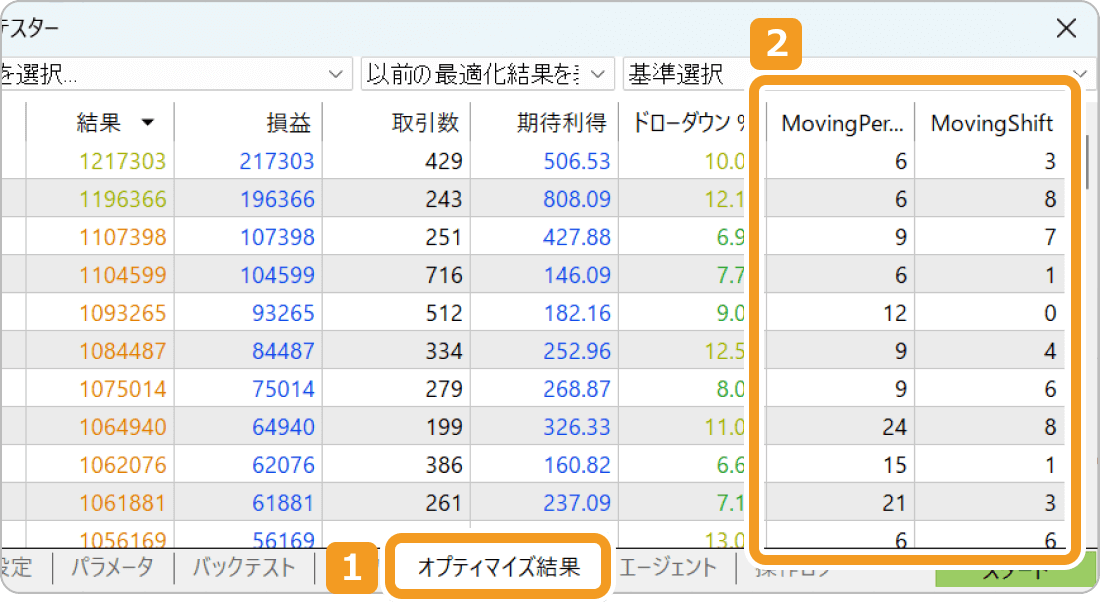Select the オプティマイズ結果 tab
Viewport: 1100px width, 602px height.
click(500, 567)
